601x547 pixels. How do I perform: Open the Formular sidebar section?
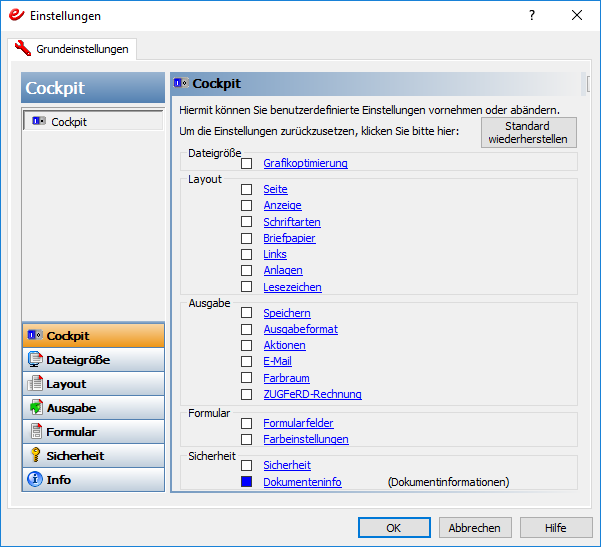click(94, 432)
